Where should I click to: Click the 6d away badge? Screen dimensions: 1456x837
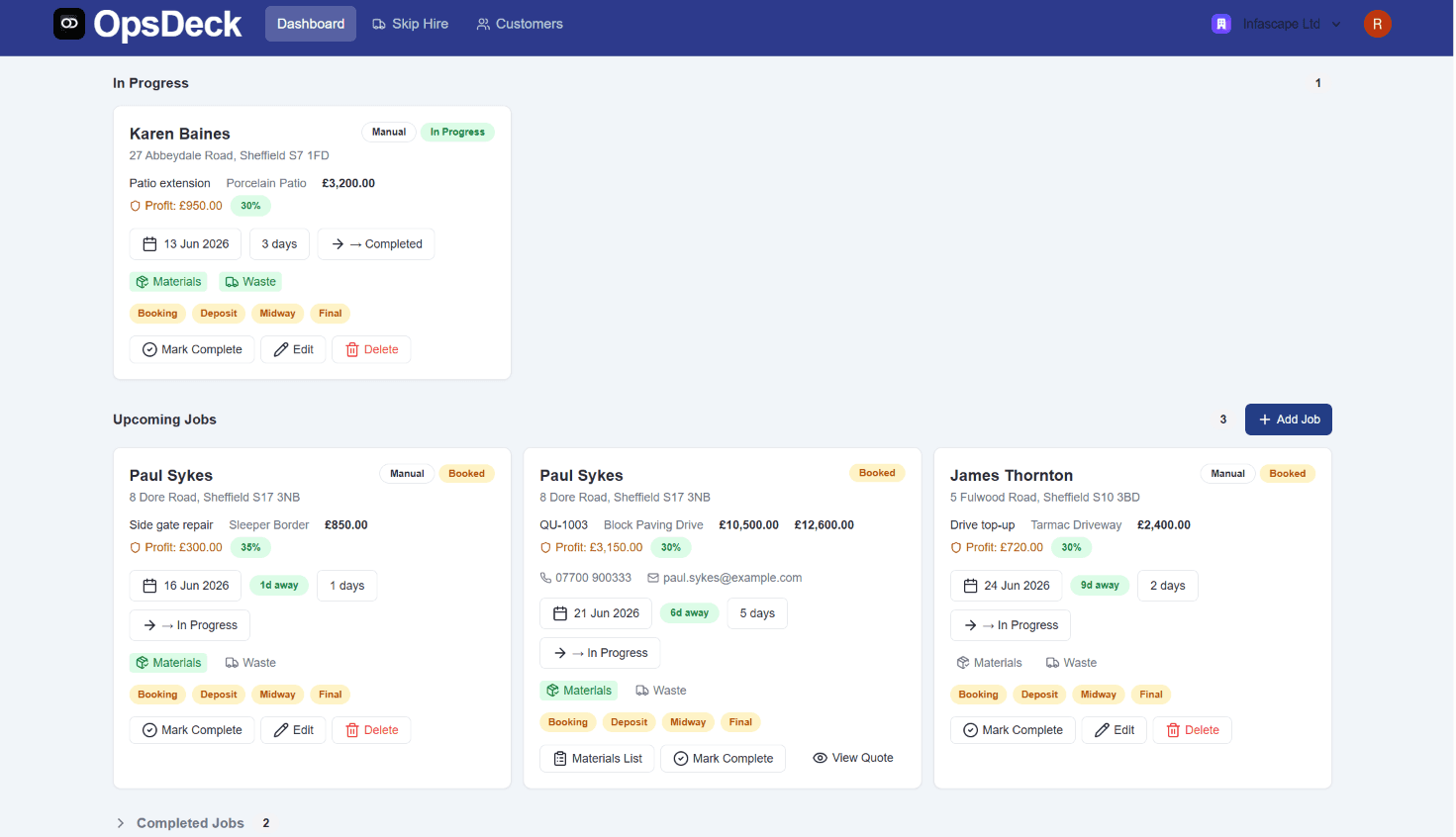click(689, 613)
